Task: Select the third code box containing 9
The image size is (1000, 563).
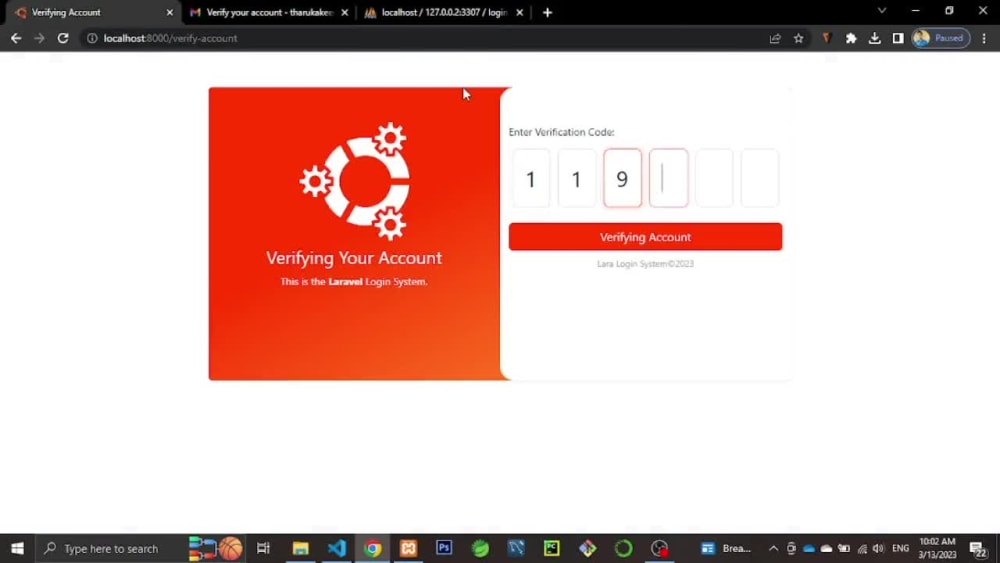Action: (x=622, y=179)
